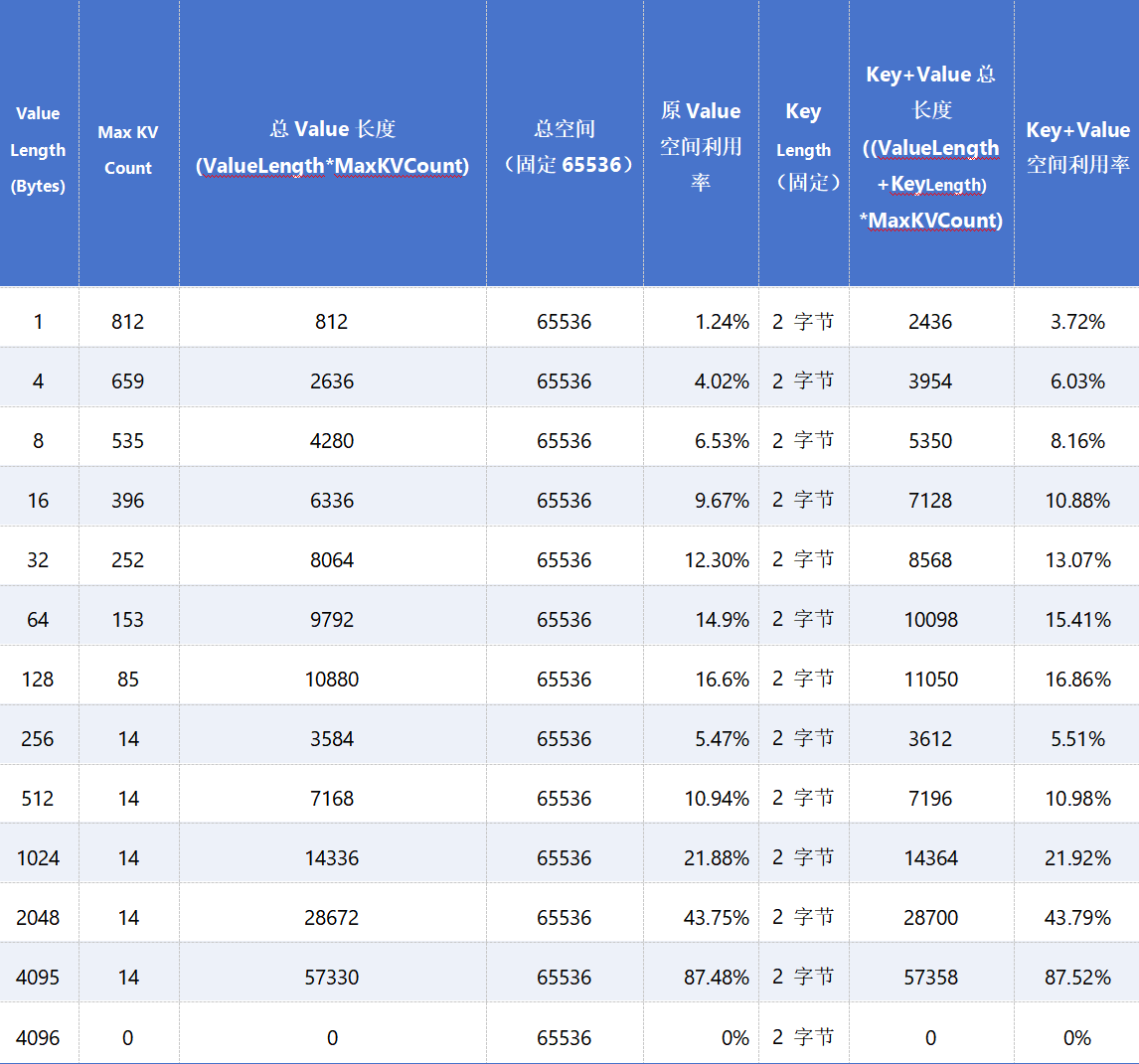Click the Key+Value 空间利用率 header cell

tap(1076, 143)
